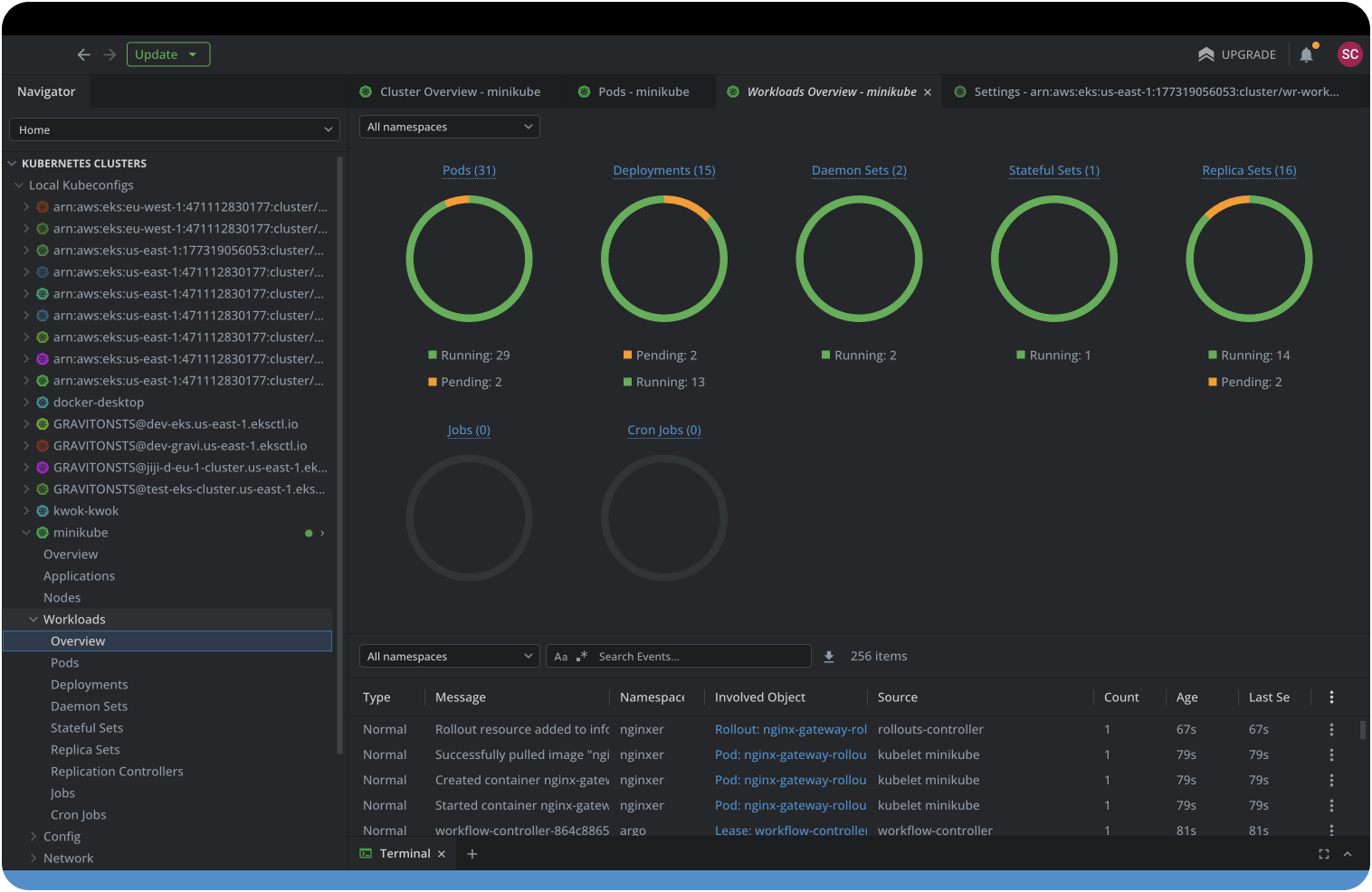Open top All namespaces dropdown
The height and width of the screenshot is (892, 1372).
pos(450,127)
